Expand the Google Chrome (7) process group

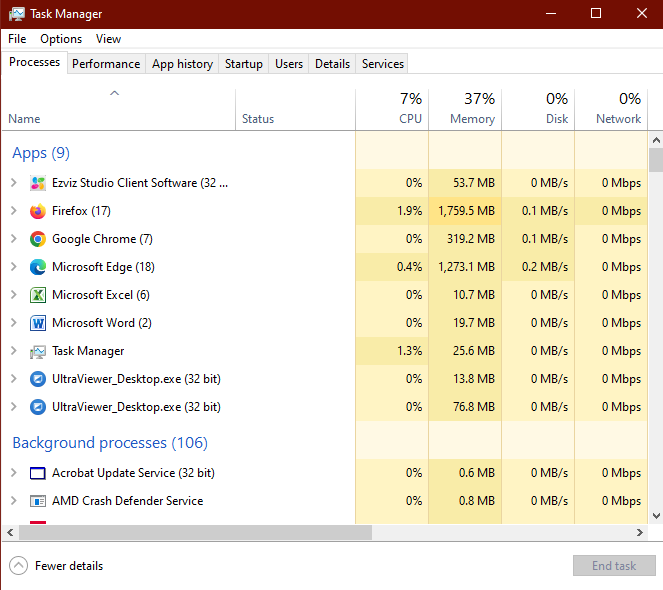(x=14, y=239)
